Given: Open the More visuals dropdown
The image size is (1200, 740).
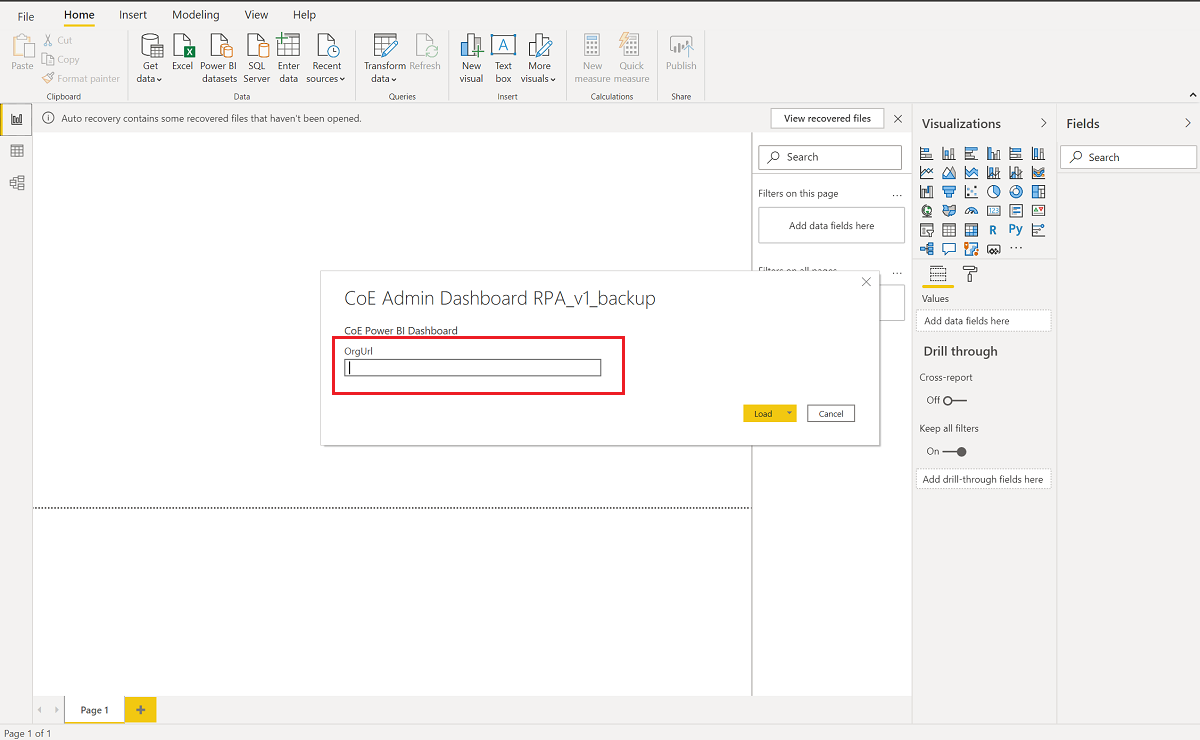Looking at the screenshot, I should 539,58.
